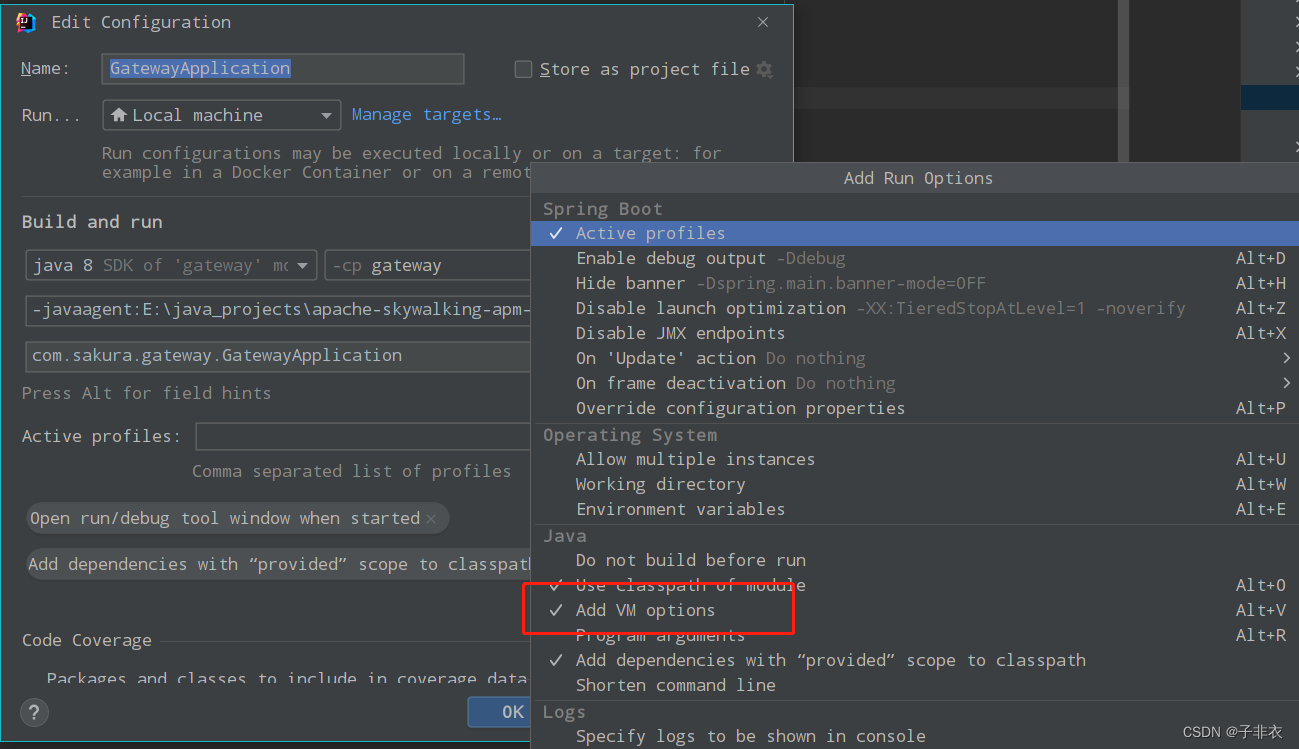Toggle Add VM options entry
This screenshot has width=1299, height=749.
click(x=915, y=610)
